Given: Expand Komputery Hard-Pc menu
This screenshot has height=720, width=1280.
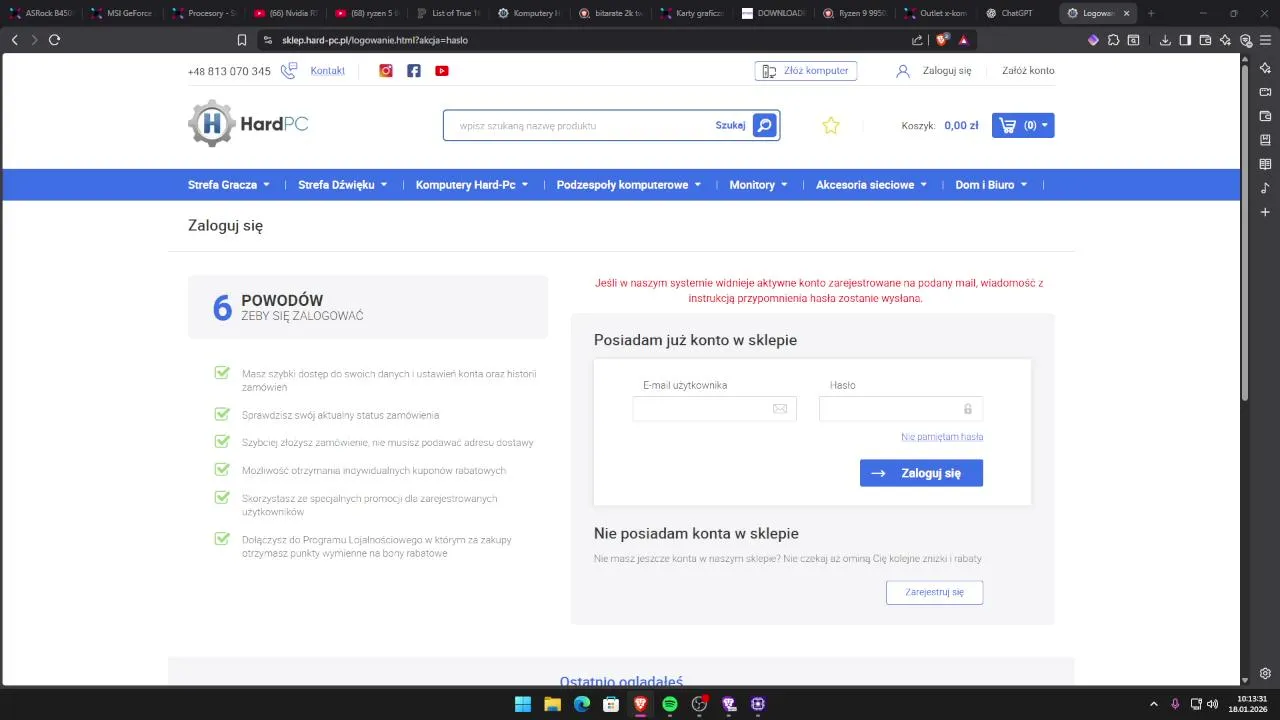Looking at the screenshot, I should pyautogui.click(x=472, y=185).
